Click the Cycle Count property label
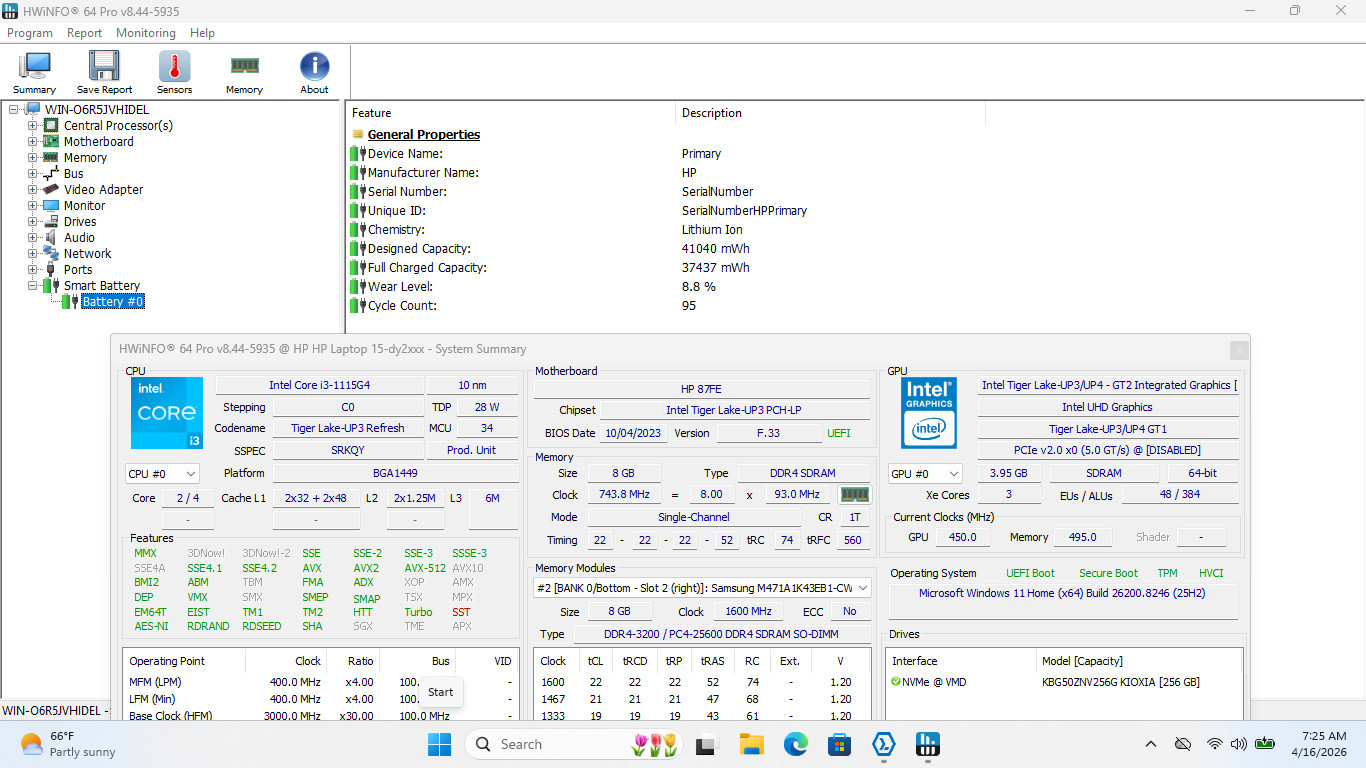The image size is (1366, 768). click(x=402, y=306)
